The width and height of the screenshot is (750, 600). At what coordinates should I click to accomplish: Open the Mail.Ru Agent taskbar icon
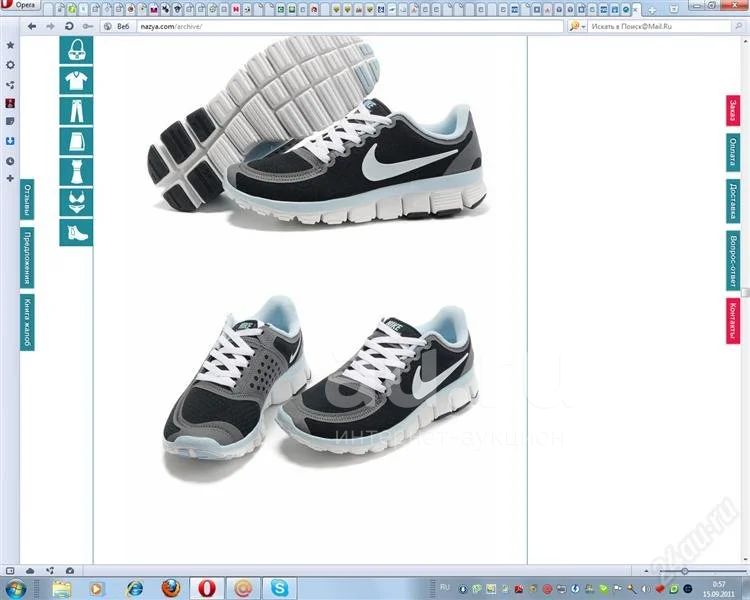[x=243, y=589]
